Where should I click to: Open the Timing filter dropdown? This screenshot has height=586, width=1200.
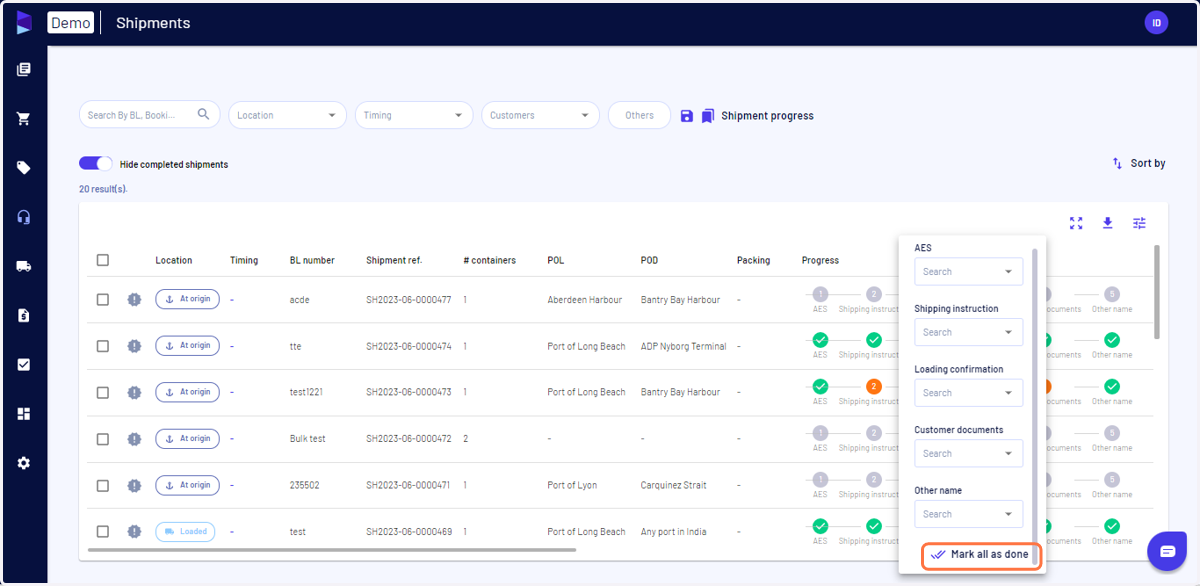414,115
